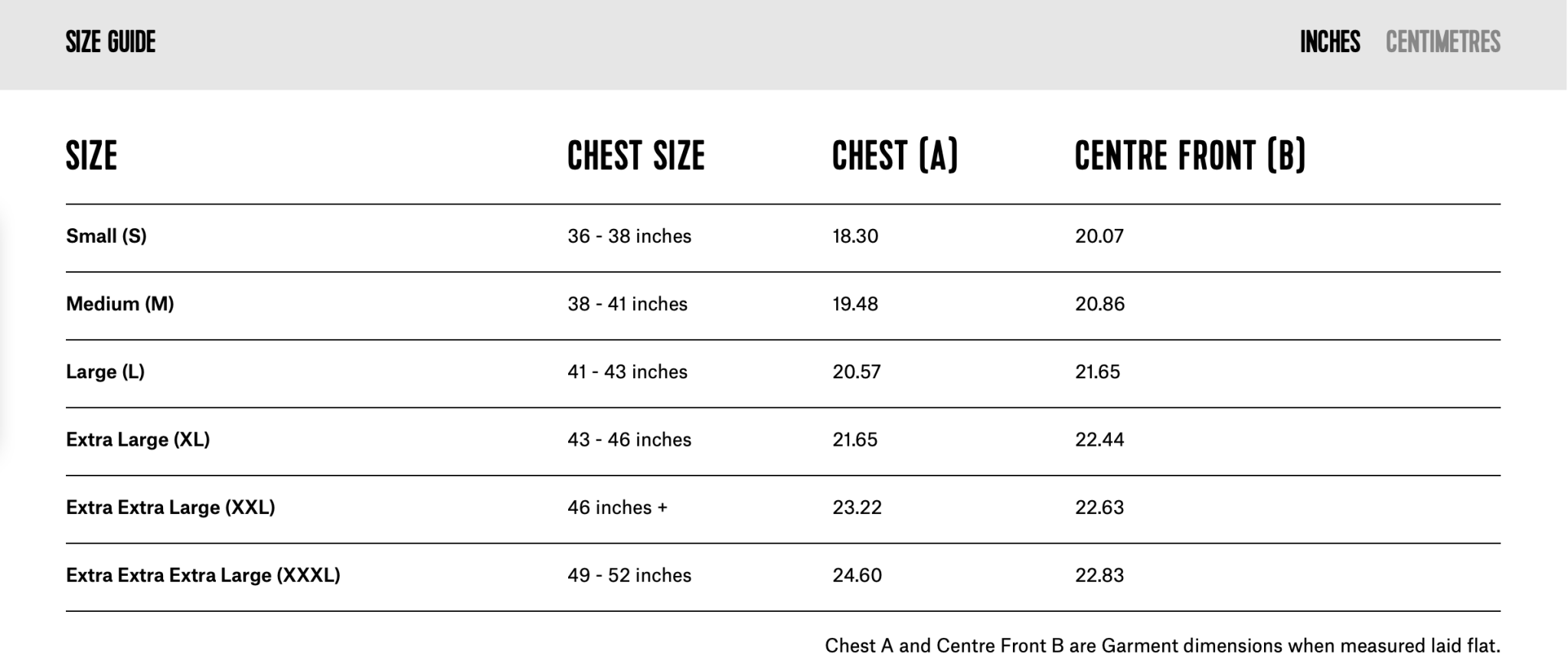The image size is (1568, 664).
Task: Click the 19.48 Chest (A) value
Action: (x=855, y=304)
